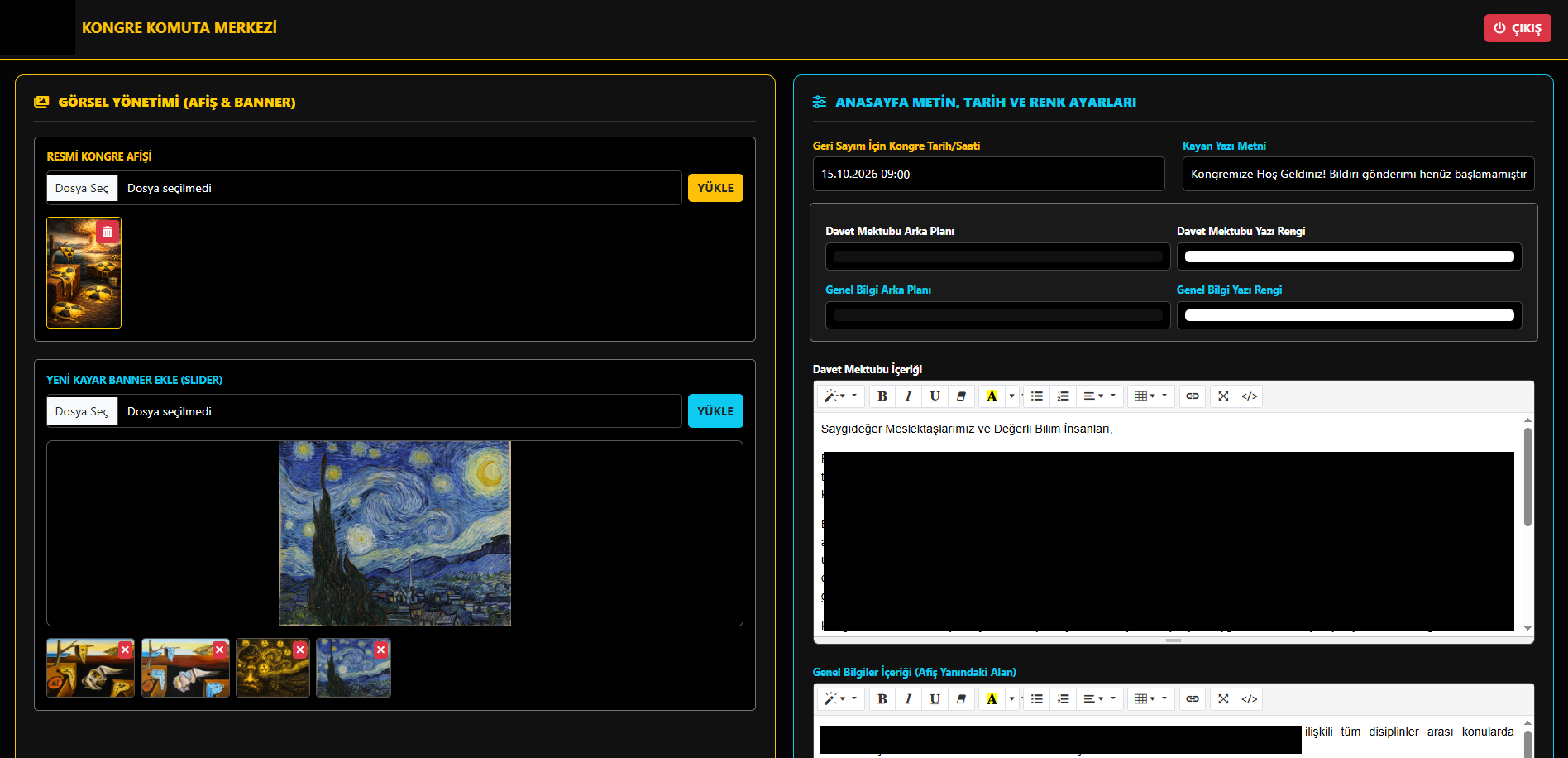1568x758 pixels.
Task: Insert a link in Davet Mektubu editor
Action: [x=1192, y=396]
